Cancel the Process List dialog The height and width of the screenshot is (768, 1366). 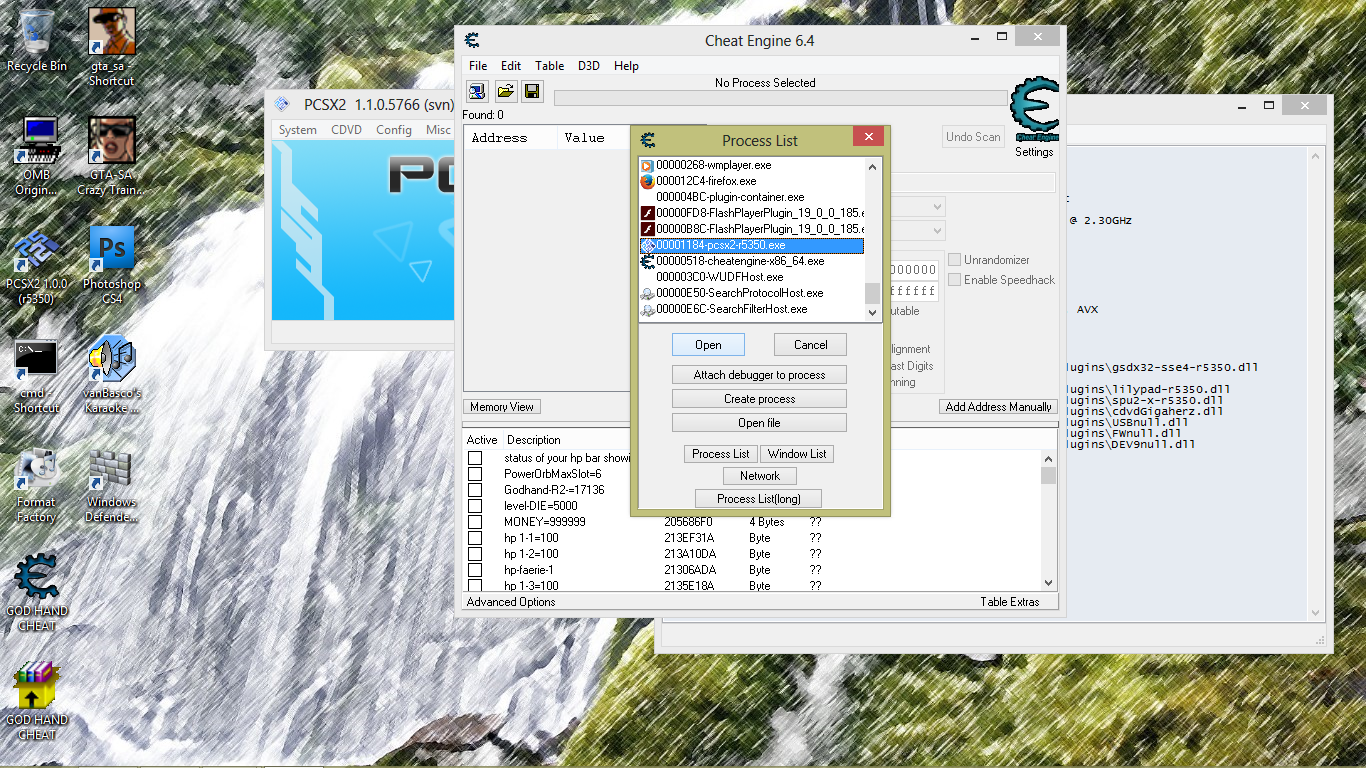click(x=811, y=345)
